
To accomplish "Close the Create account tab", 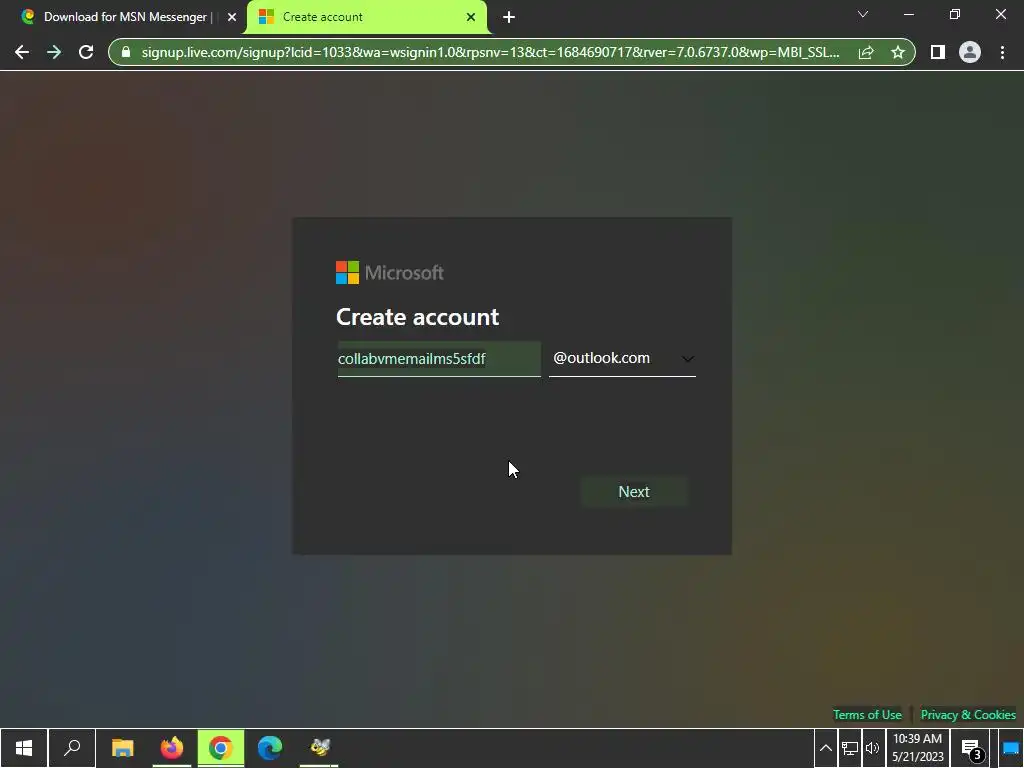I will pyautogui.click(x=471, y=17).
